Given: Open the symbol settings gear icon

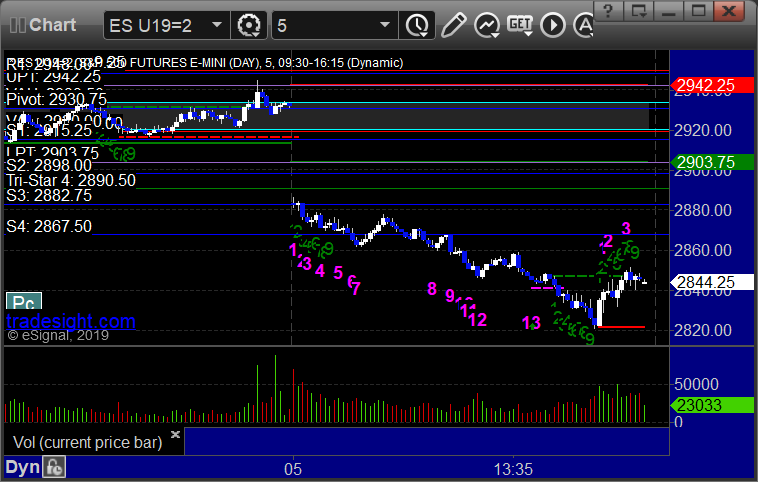Looking at the screenshot, I should point(249,25).
